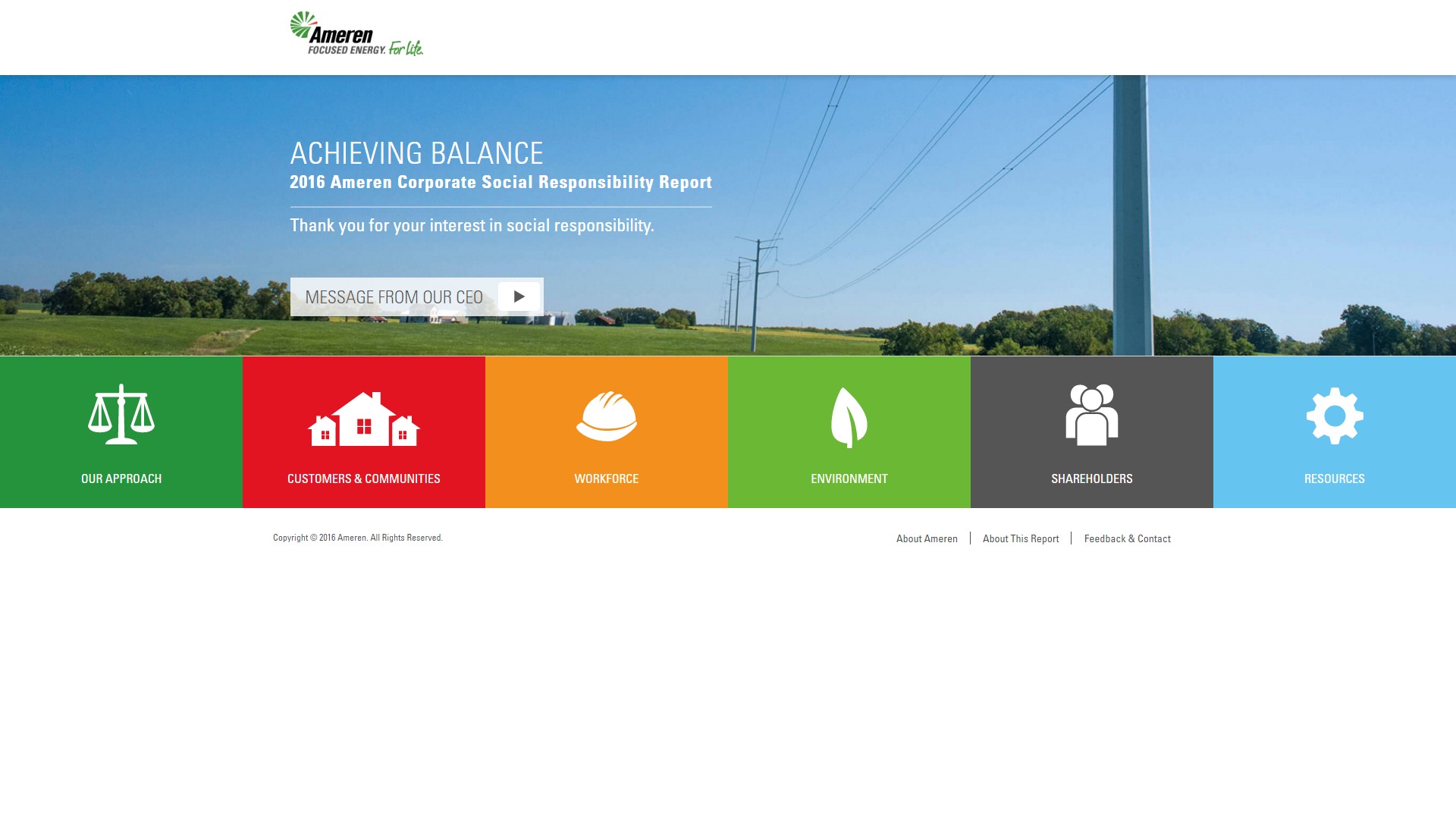Click the green leaf icon

849,417
